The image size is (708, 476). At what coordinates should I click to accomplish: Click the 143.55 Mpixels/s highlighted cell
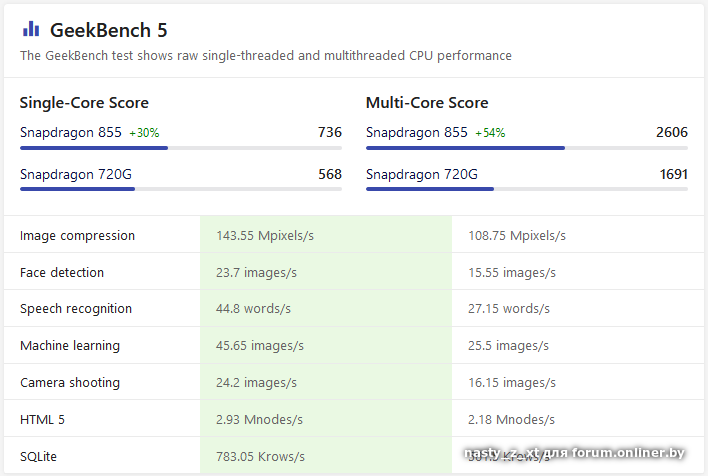pyautogui.click(x=265, y=236)
